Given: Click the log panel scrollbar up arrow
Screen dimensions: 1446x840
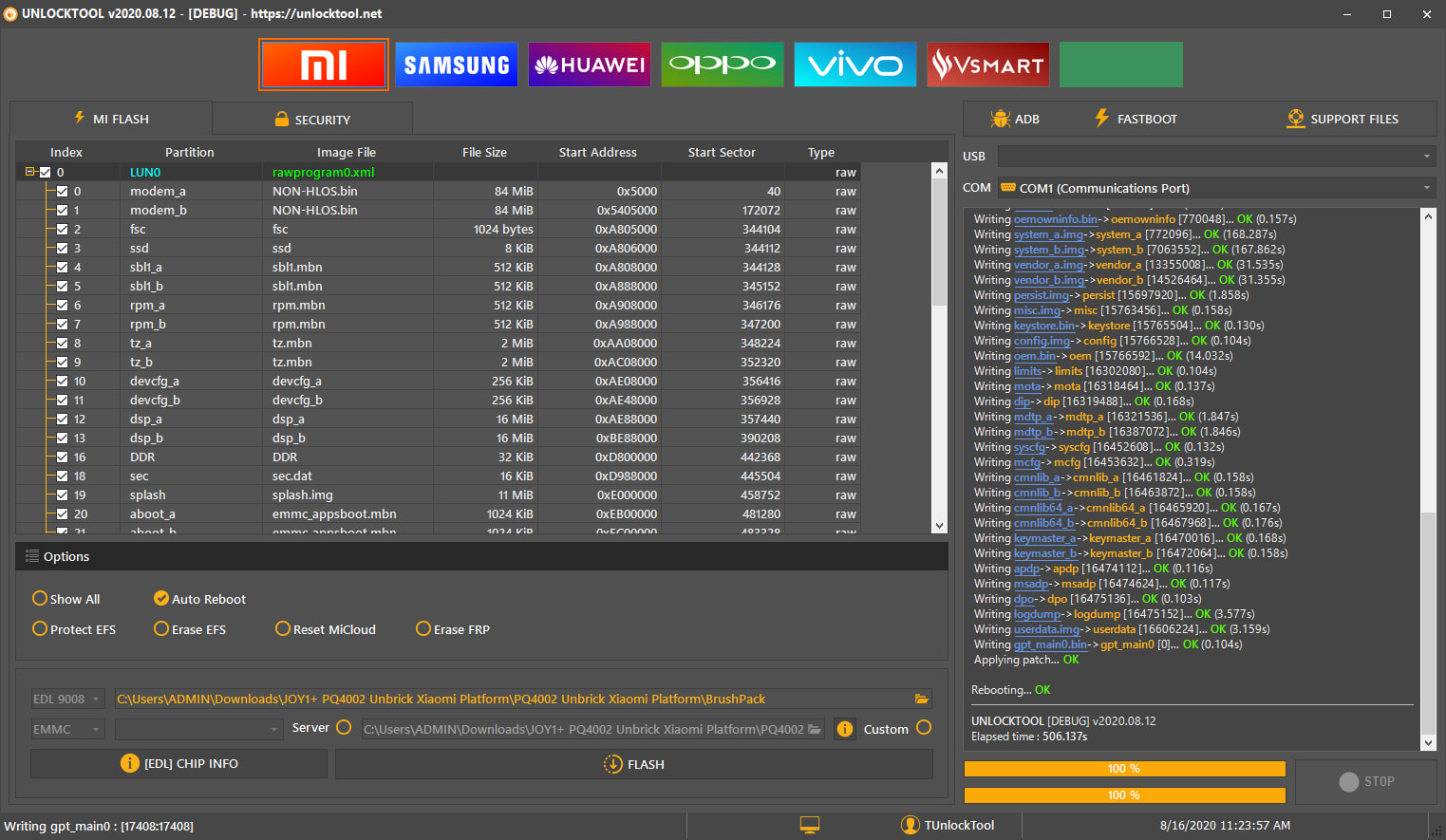Looking at the screenshot, I should click(x=1428, y=216).
